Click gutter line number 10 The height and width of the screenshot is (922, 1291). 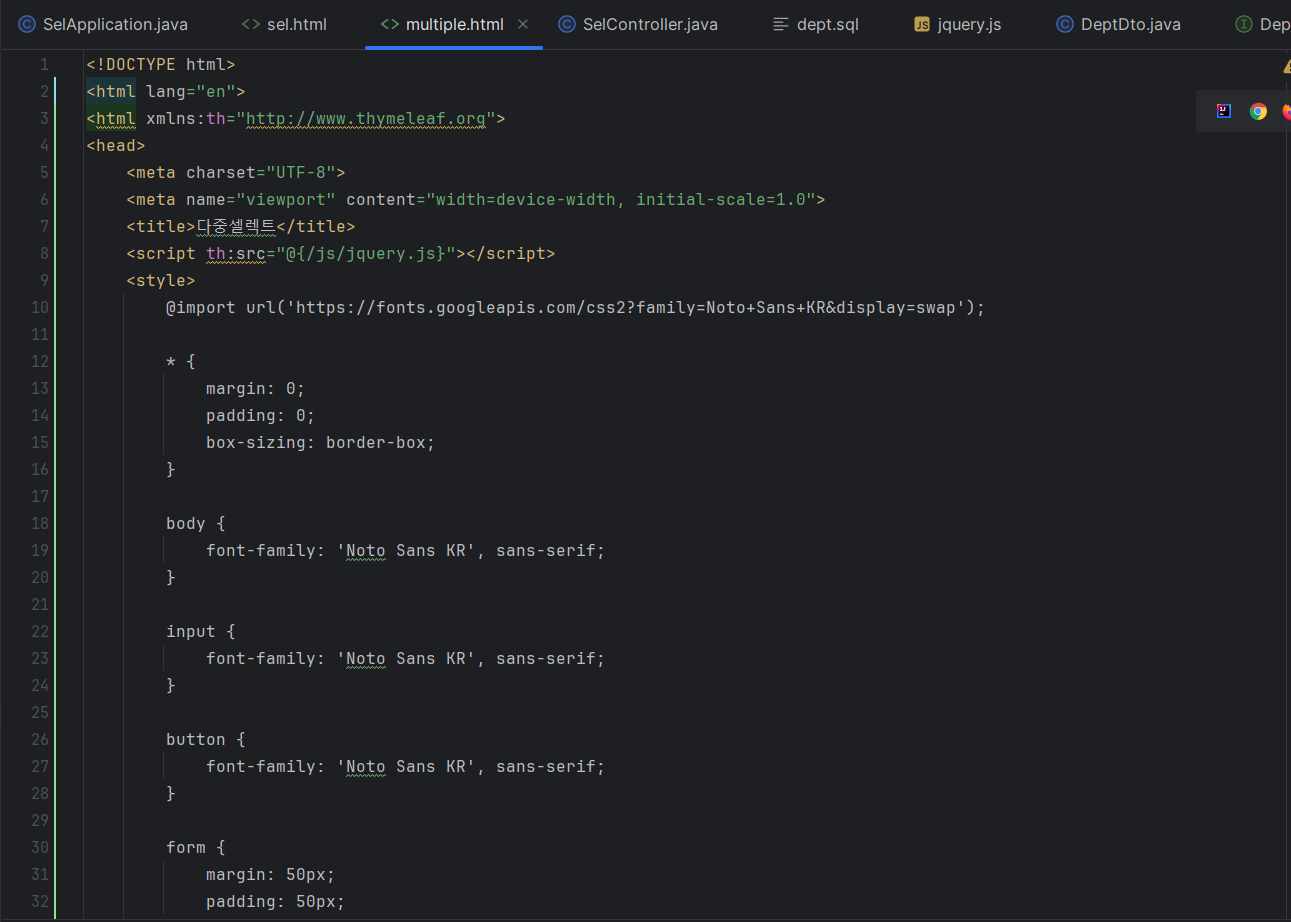(x=39, y=308)
